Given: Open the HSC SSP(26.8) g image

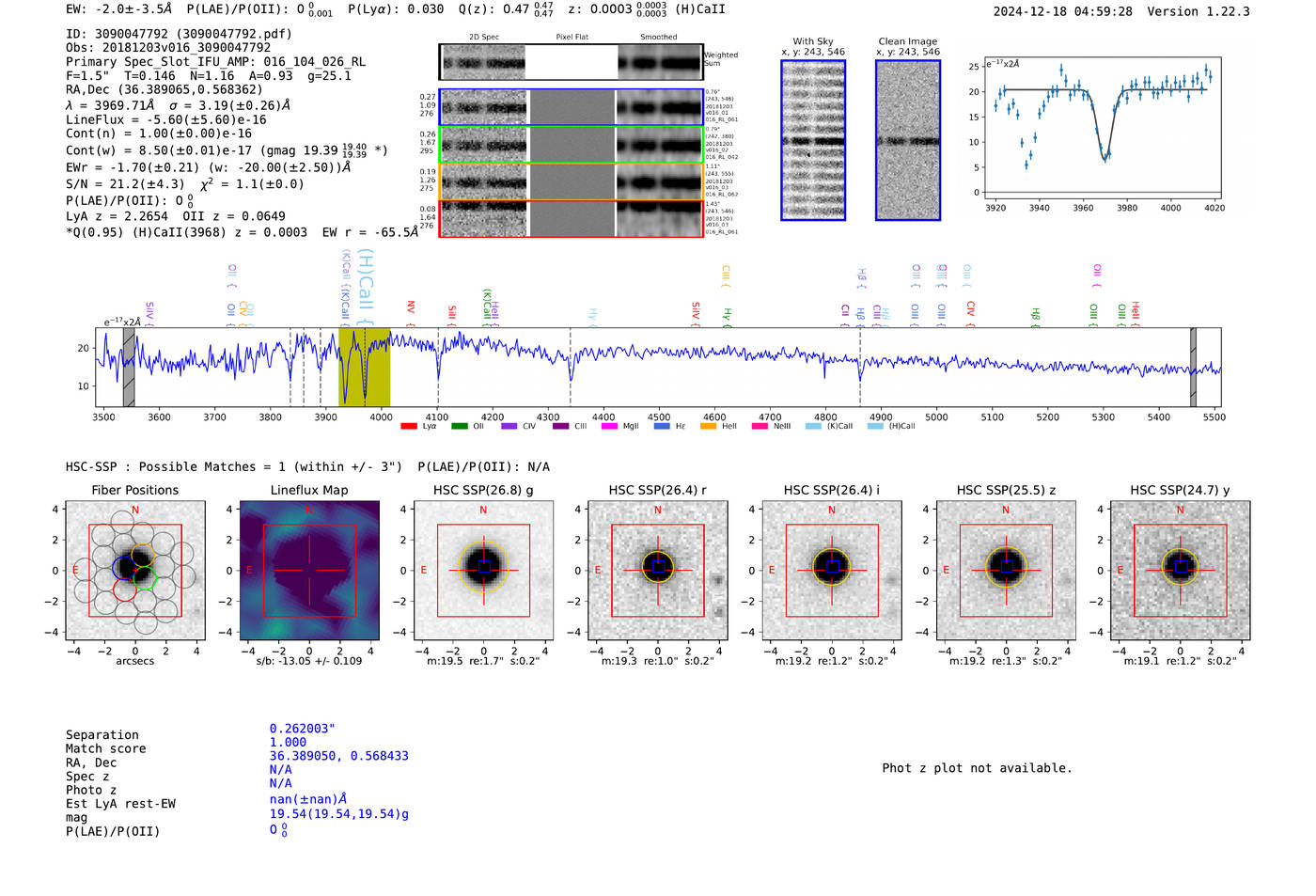Looking at the screenshot, I should pos(483,570).
